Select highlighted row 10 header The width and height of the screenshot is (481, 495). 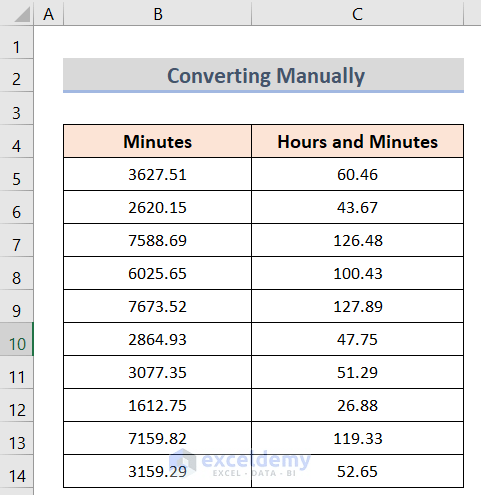click(x=16, y=339)
